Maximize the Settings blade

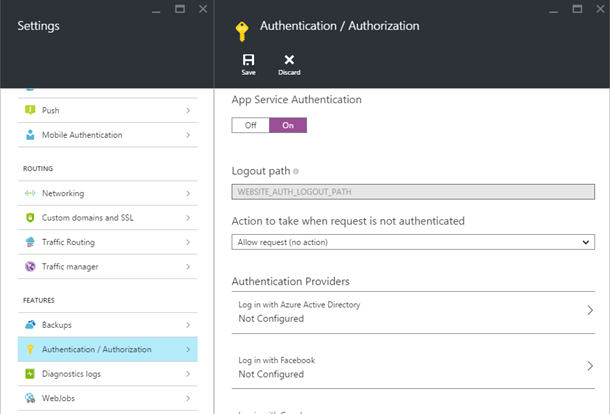point(180,9)
